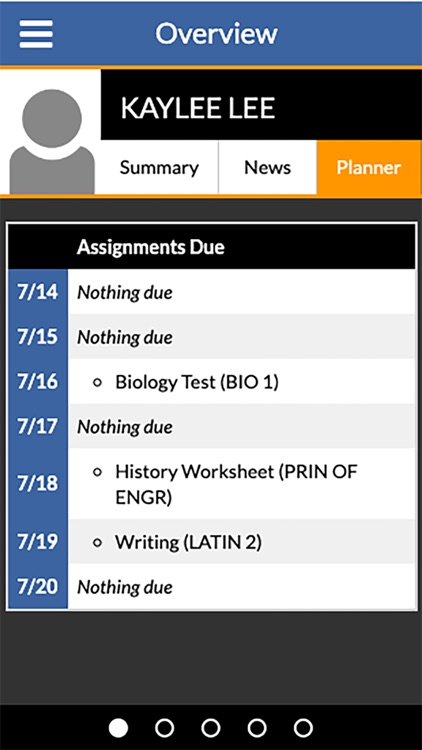Select the first filled page indicator dot
Viewport: 422px width, 750px height.
pyautogui.click(x=118, y=728)
